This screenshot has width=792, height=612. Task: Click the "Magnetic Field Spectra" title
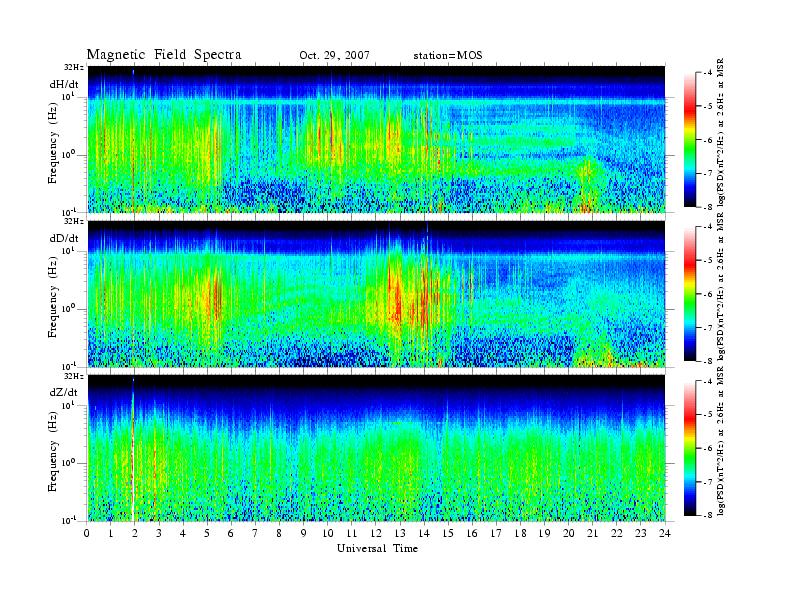[x=164, y=55]
